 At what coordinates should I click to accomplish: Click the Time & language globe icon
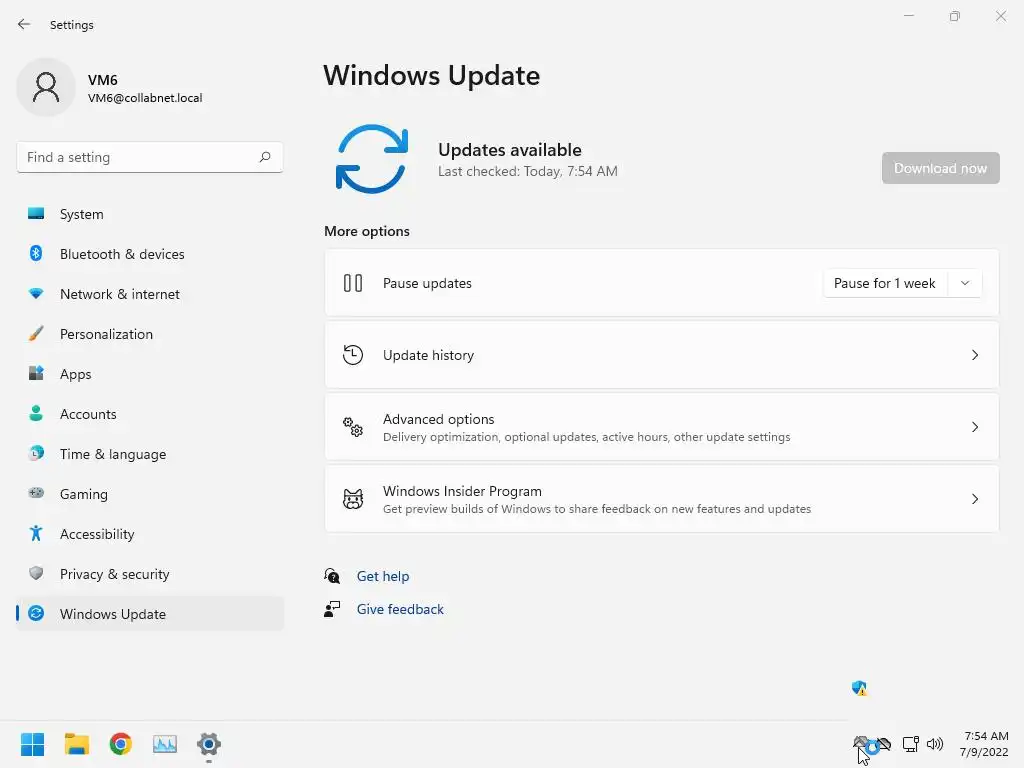click(x=36, y=453)
